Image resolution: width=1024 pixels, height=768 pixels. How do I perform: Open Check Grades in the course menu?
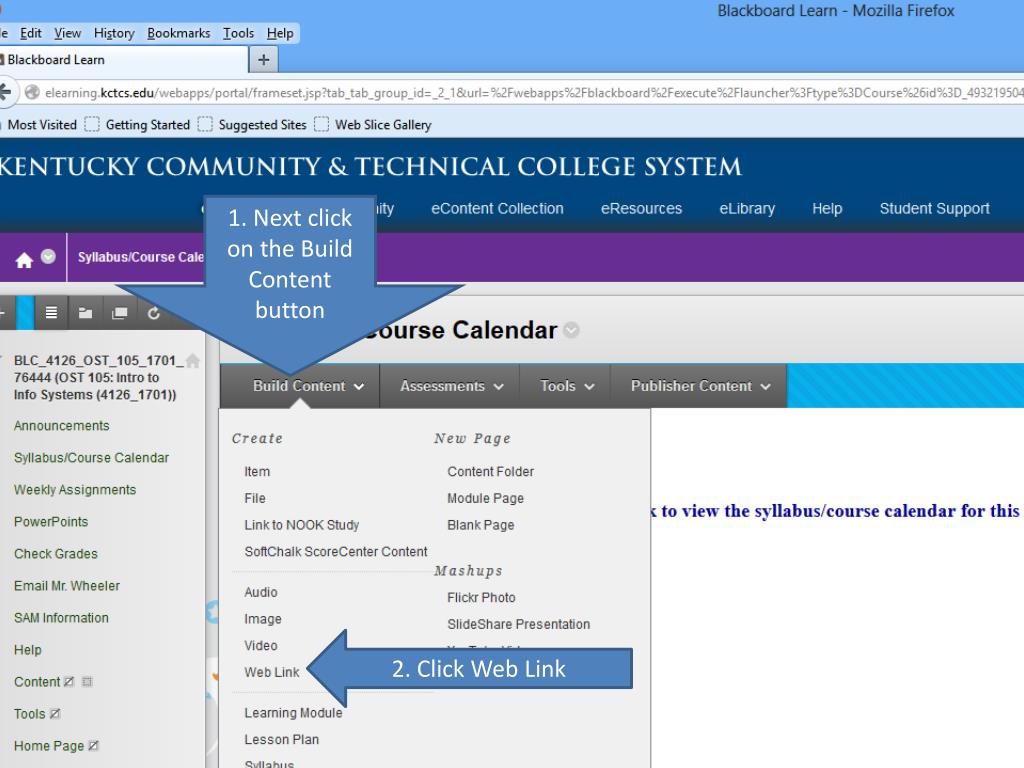(x=56, y=554)
